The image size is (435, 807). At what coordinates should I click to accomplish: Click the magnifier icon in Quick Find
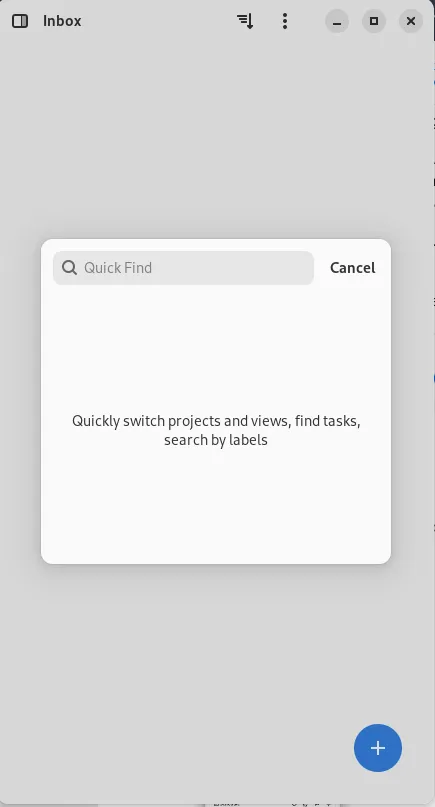69,268
